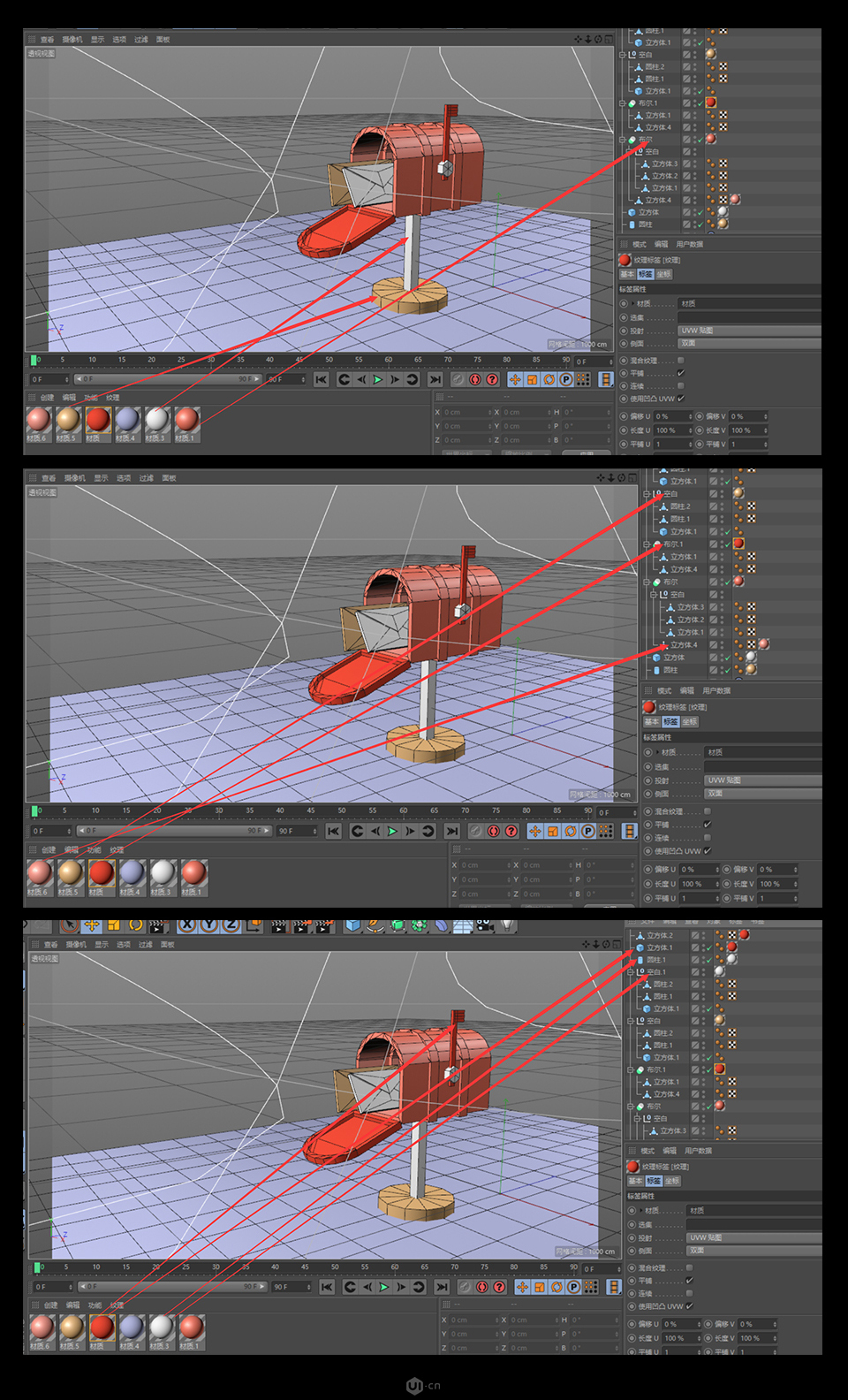Toggle the Z axis lock in the bottom toolbar

pos(230,925)
